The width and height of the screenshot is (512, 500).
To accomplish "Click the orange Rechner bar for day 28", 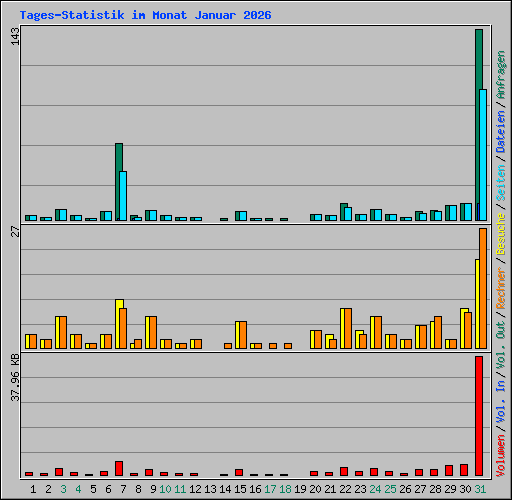I will (x=438, y=333).
